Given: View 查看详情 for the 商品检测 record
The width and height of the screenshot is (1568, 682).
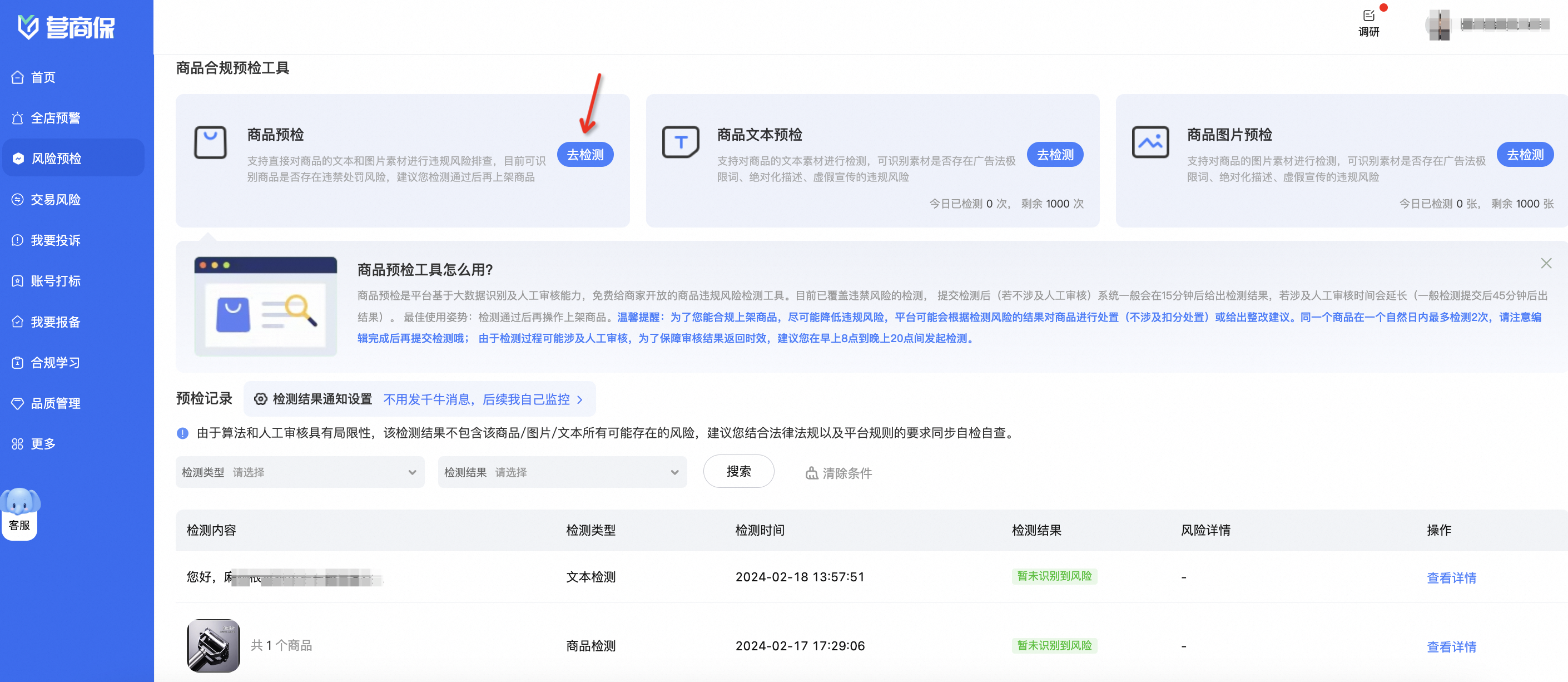Looking at the screenshot, I should pos(1451,647).
